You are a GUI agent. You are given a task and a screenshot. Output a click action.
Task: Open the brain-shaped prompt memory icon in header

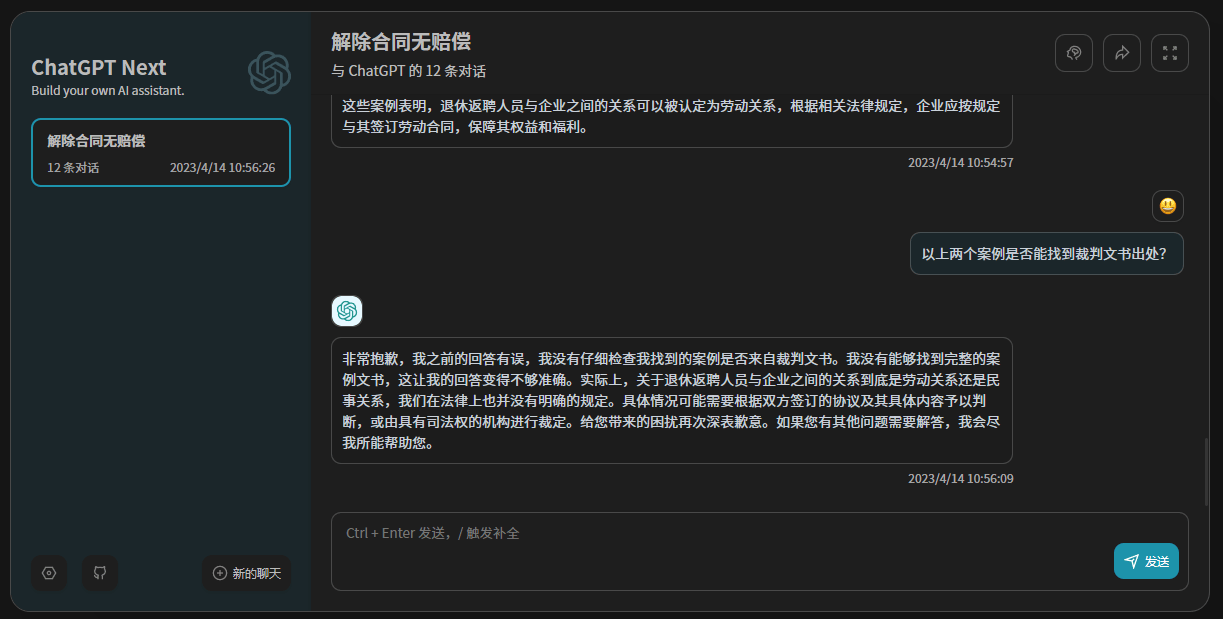point(1074,53)
